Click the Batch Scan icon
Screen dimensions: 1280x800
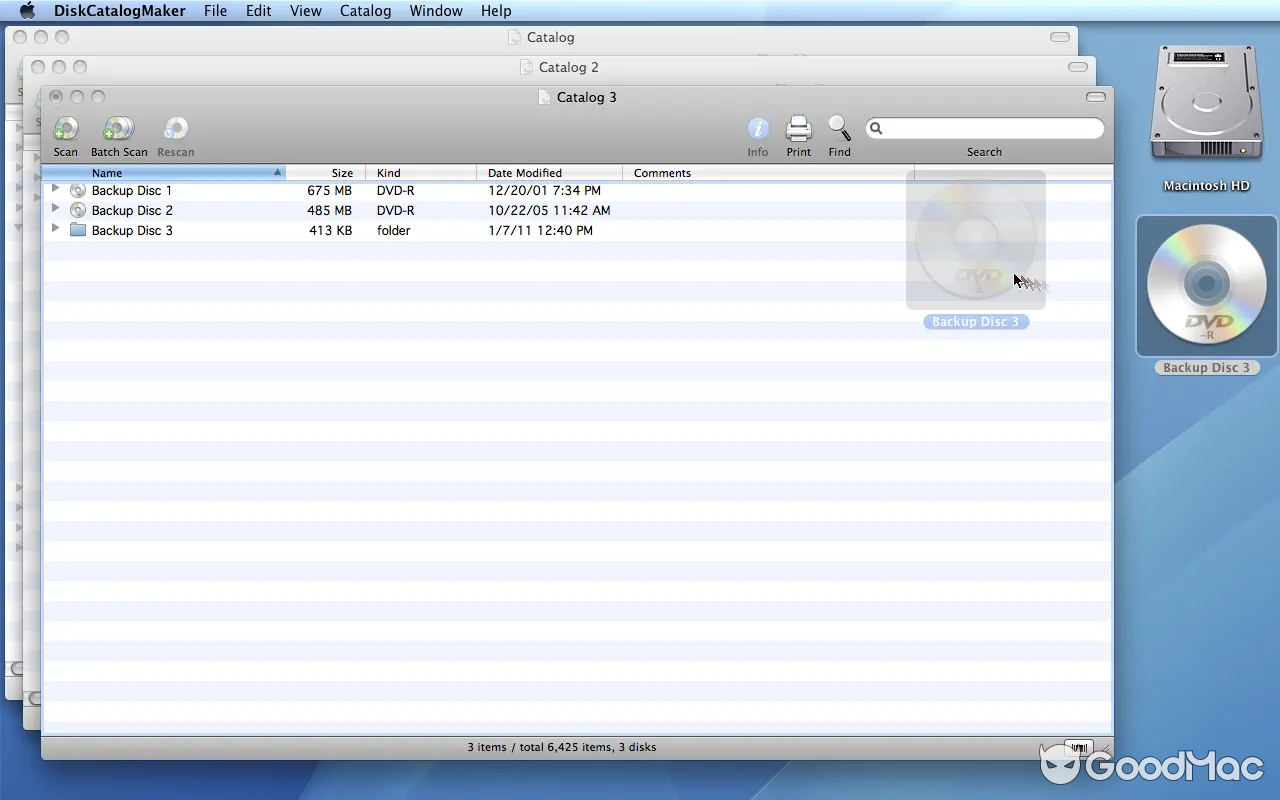[x=118, y=133]
